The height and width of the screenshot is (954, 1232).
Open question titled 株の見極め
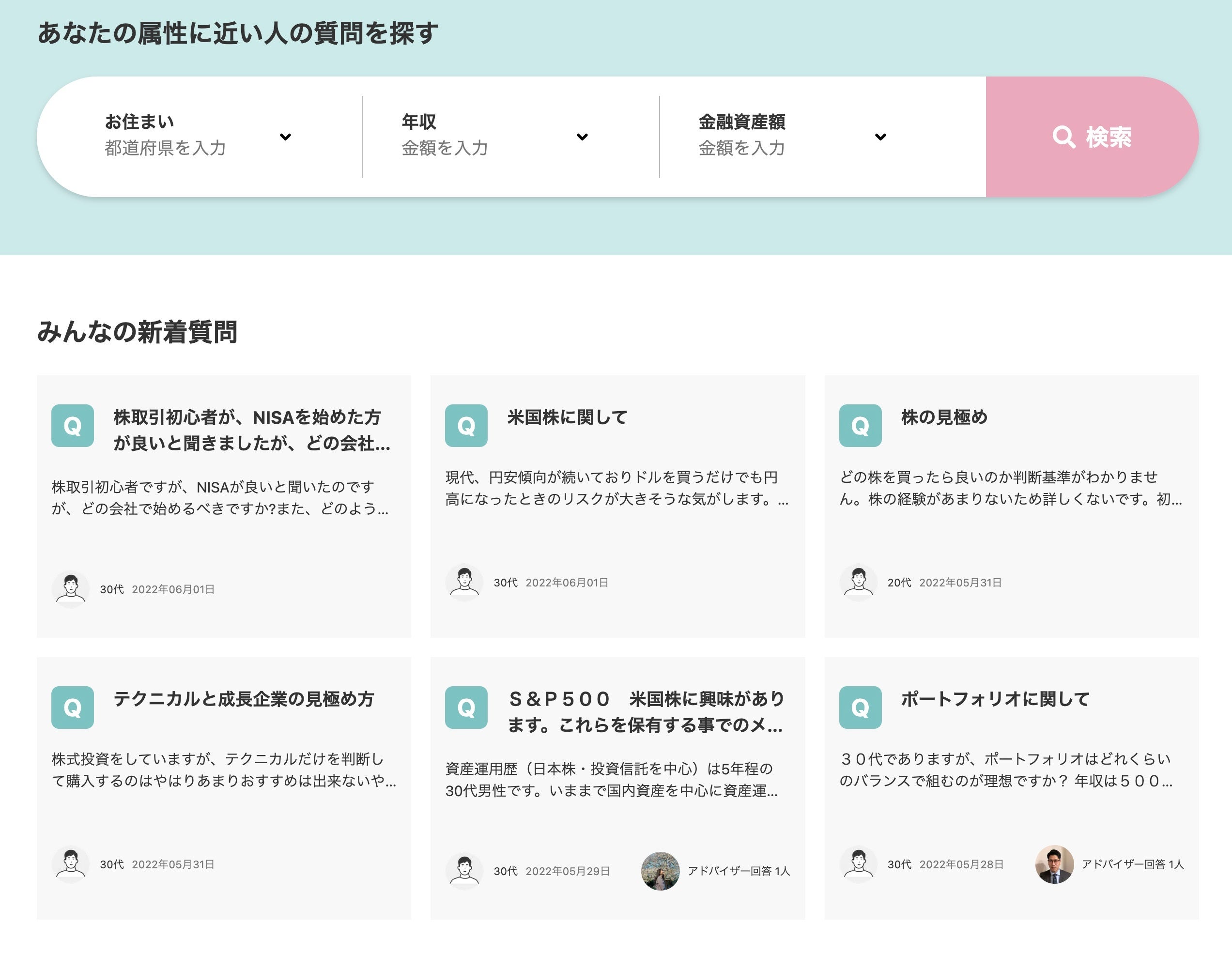(944, 417)
